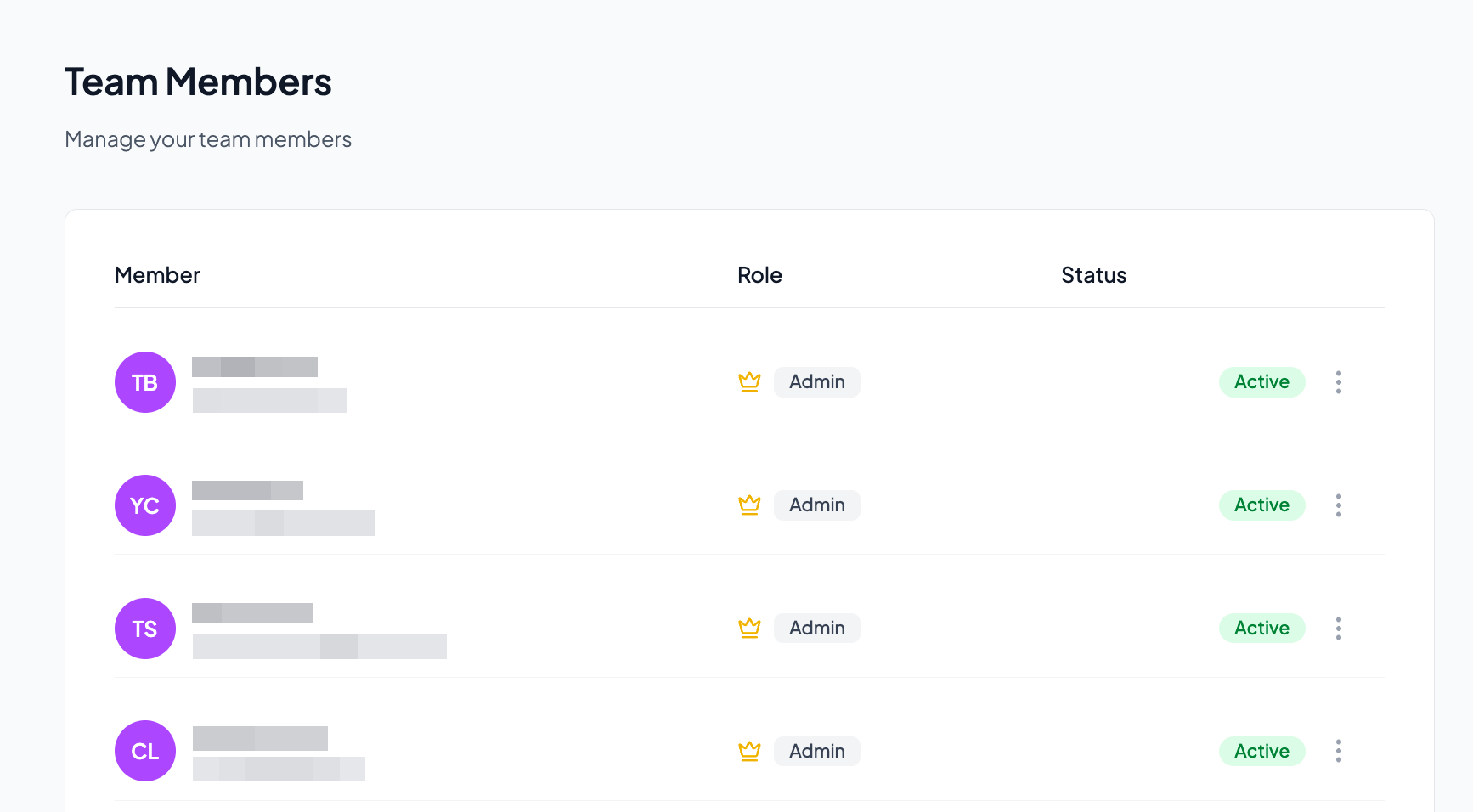Open the three-dot menu for CL

(x=1338, y=751)
